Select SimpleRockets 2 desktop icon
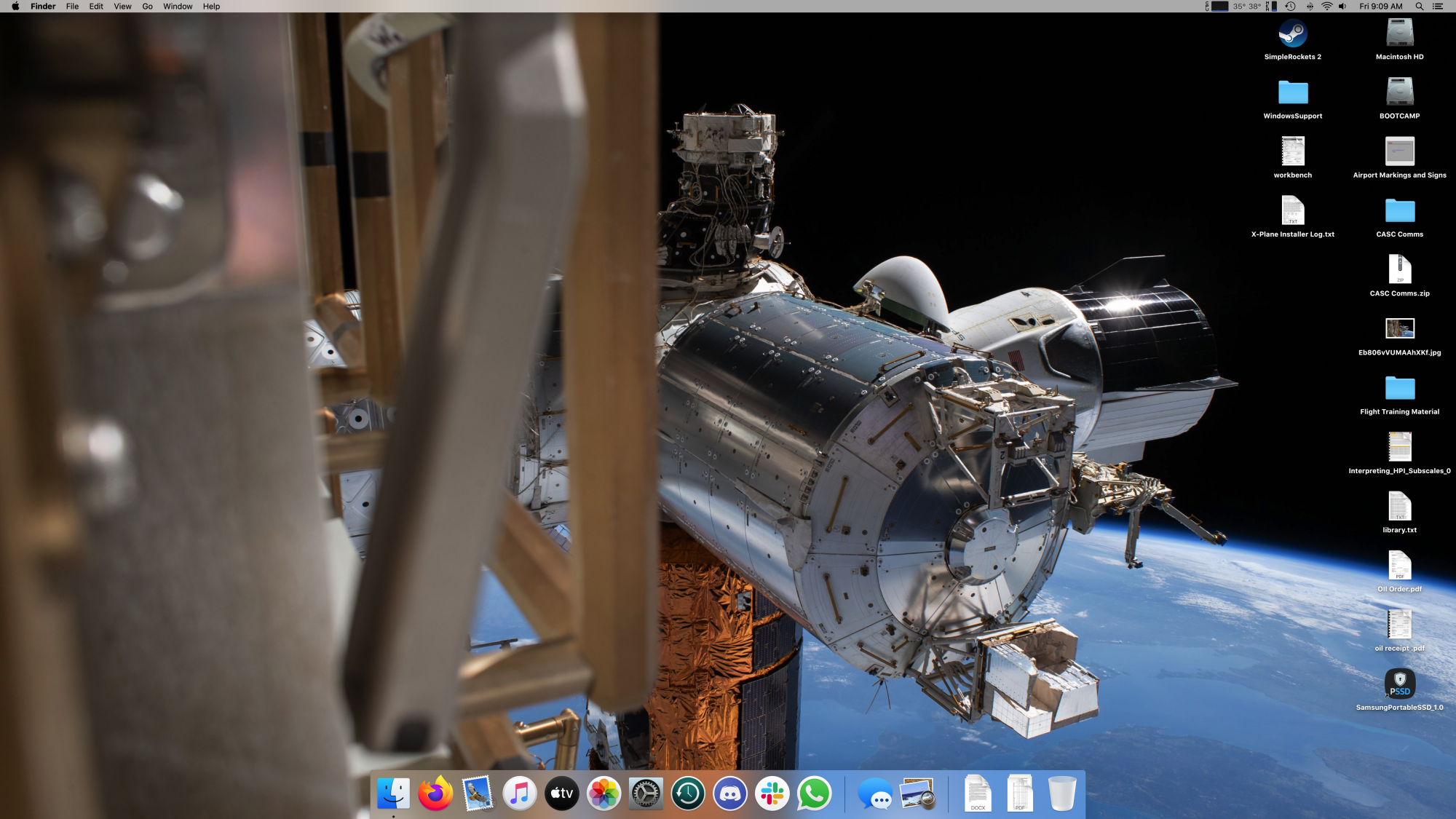The image size is (1456, 819). click(1293, 33)
